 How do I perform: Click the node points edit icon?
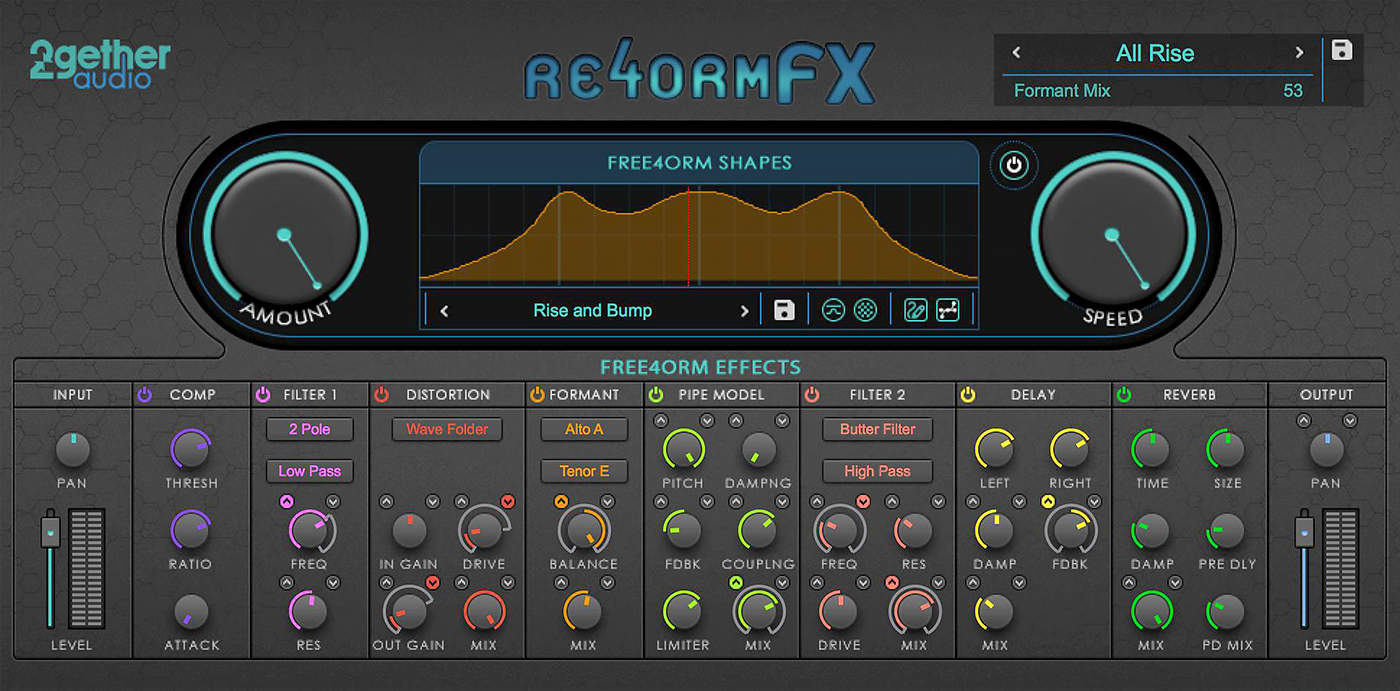[x=948, y=310]
